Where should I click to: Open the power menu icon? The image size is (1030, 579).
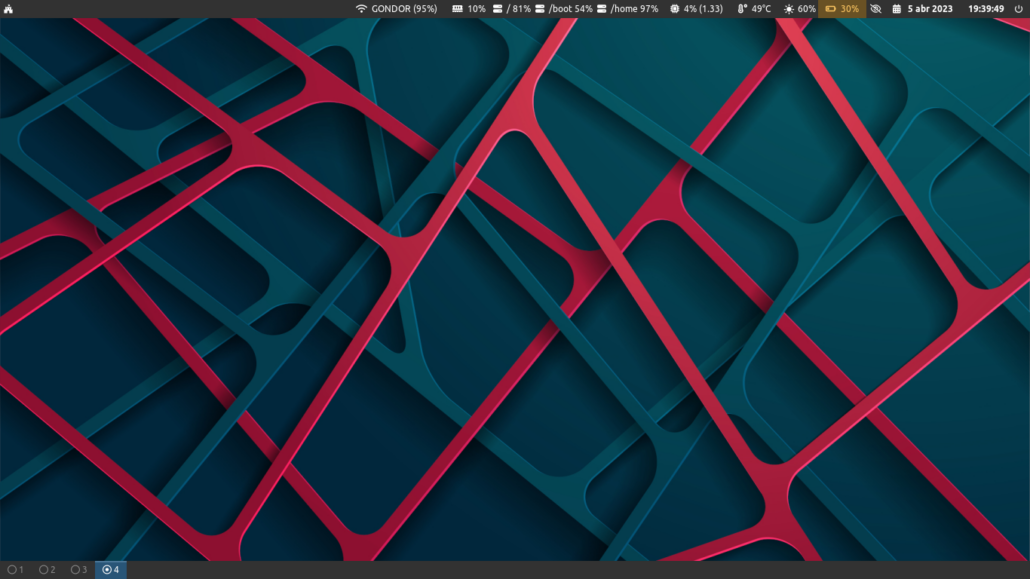(1019, 9)
